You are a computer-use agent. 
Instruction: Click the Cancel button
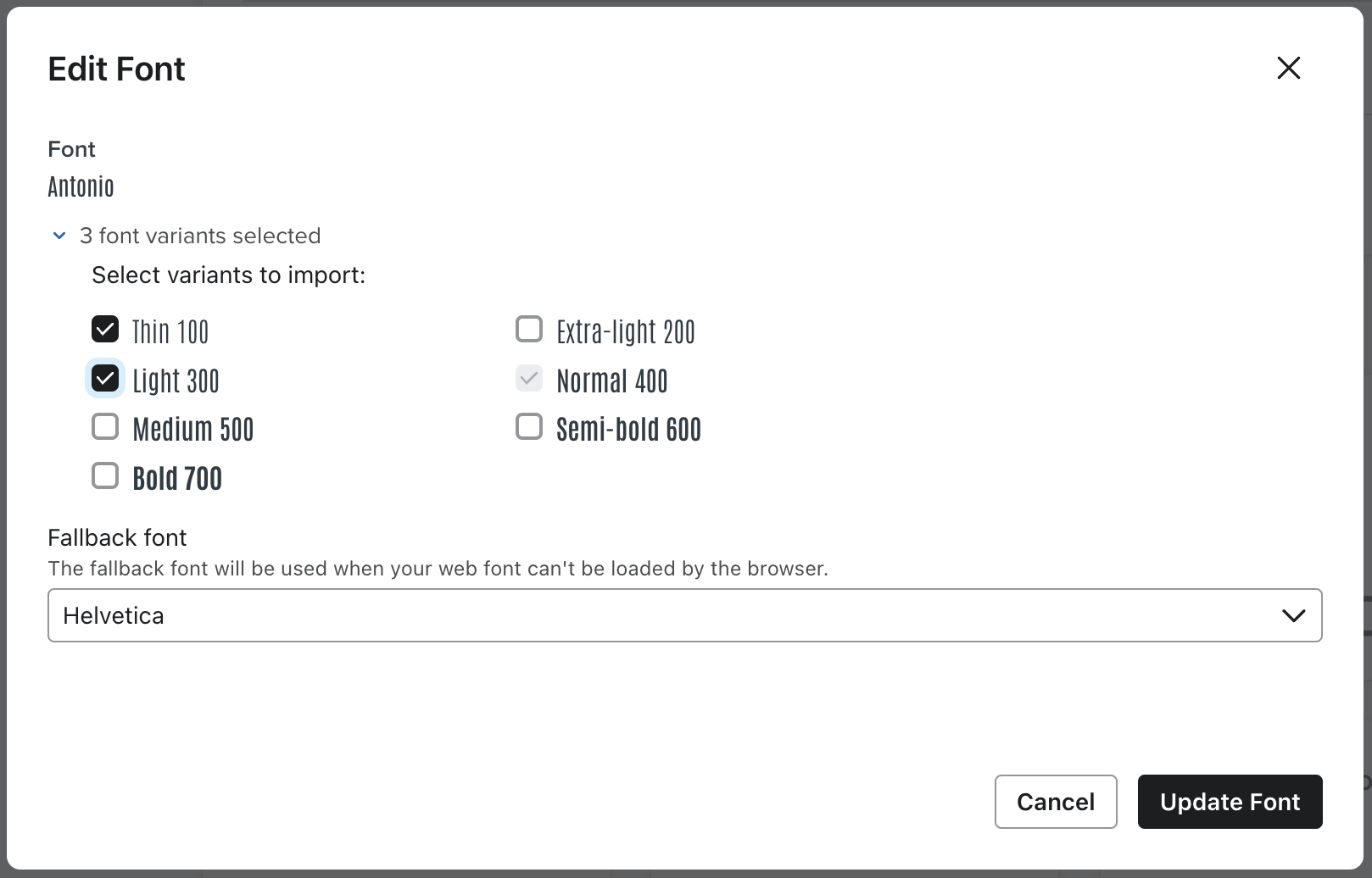[x=1056, y=802]
